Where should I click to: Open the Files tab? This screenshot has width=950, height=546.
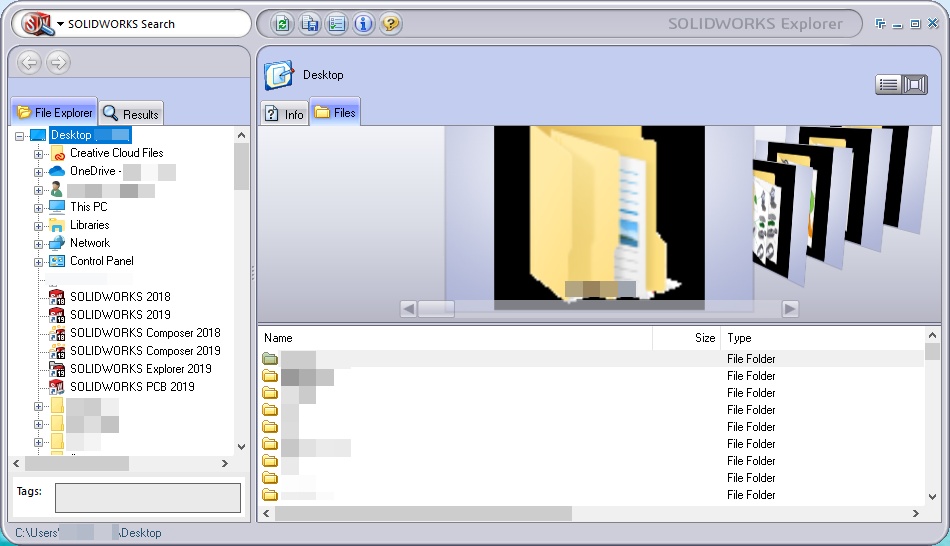[x=335, y=112]
